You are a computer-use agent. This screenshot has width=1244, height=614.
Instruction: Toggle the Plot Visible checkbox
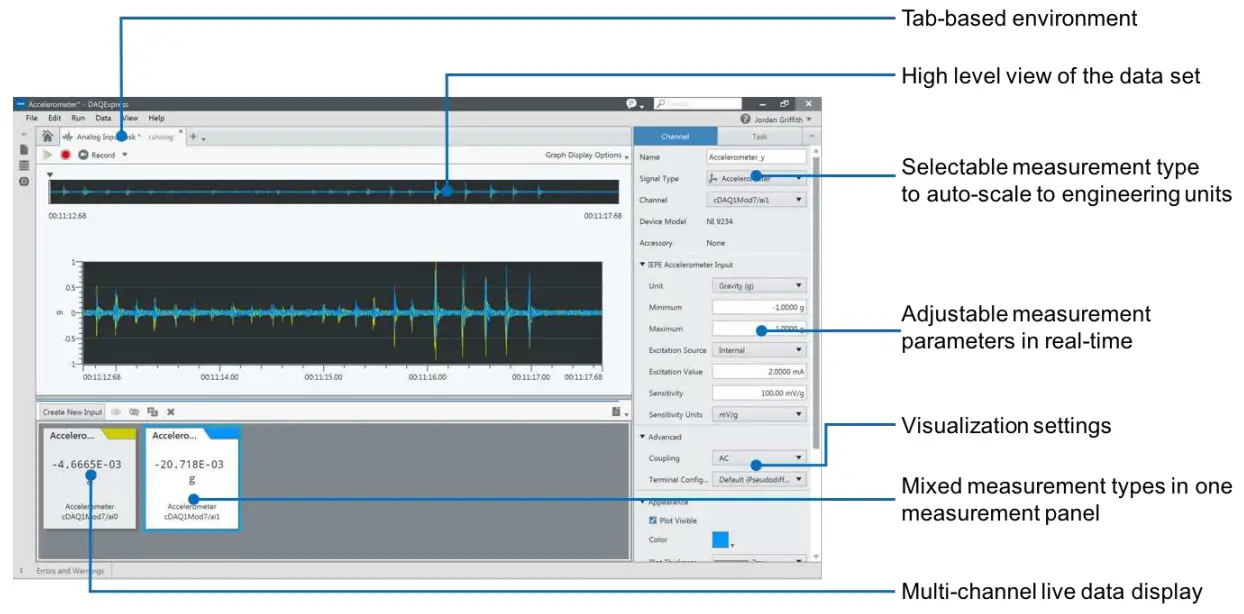pos(655,520)
